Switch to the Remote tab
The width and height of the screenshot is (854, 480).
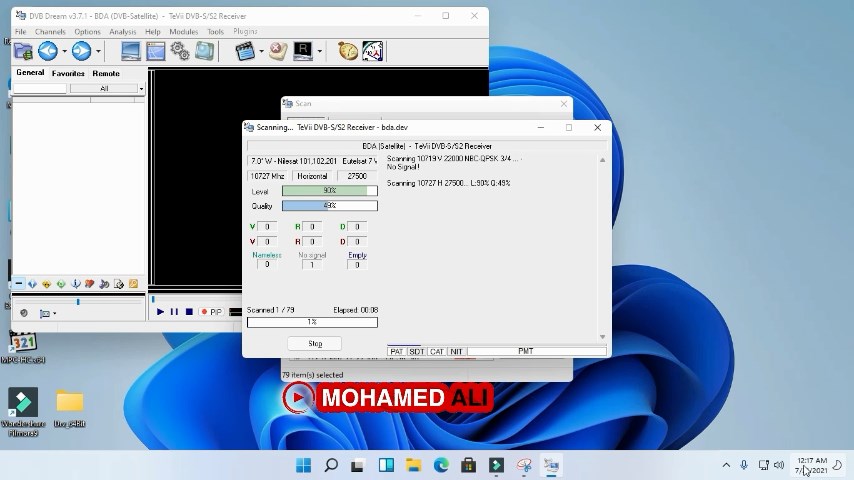tap(106, 73)
